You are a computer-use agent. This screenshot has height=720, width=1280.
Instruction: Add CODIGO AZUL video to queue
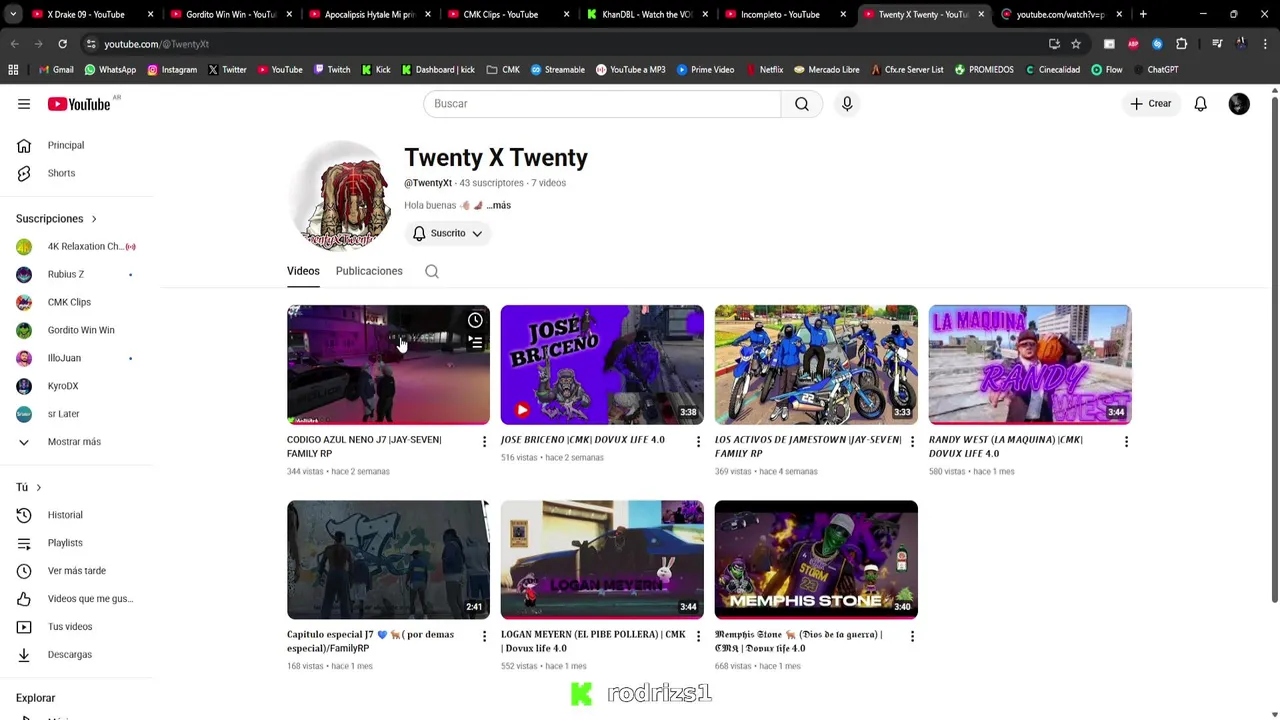pyautogui.click(x=475, y=343)
